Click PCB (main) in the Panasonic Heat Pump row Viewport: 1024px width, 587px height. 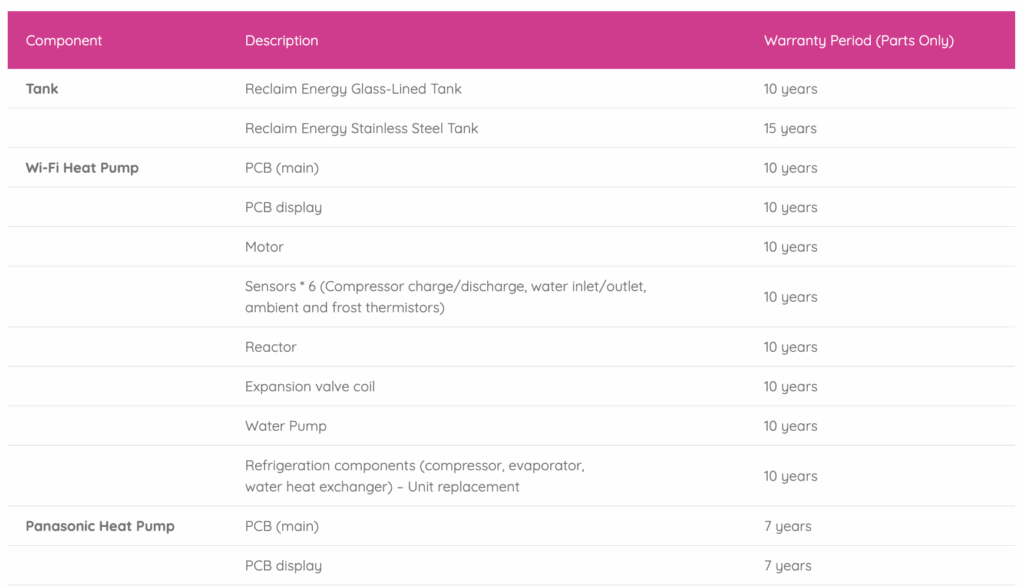point(281,526)
